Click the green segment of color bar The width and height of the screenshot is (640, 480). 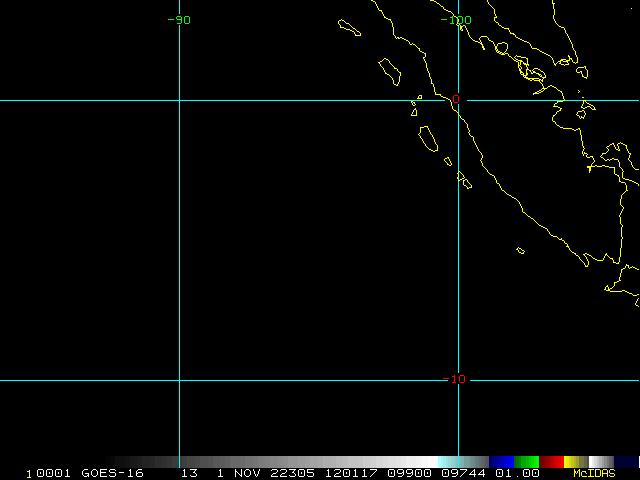[527, 462]
